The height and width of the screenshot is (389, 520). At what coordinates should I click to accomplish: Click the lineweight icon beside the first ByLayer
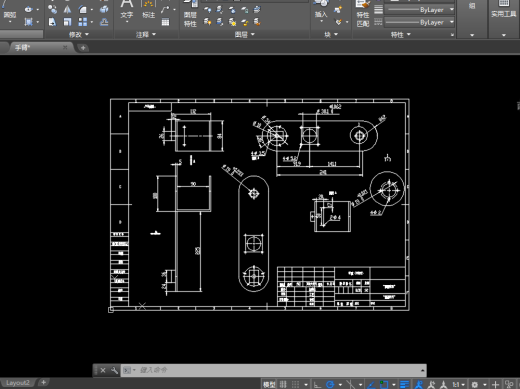tap(378, 10)
